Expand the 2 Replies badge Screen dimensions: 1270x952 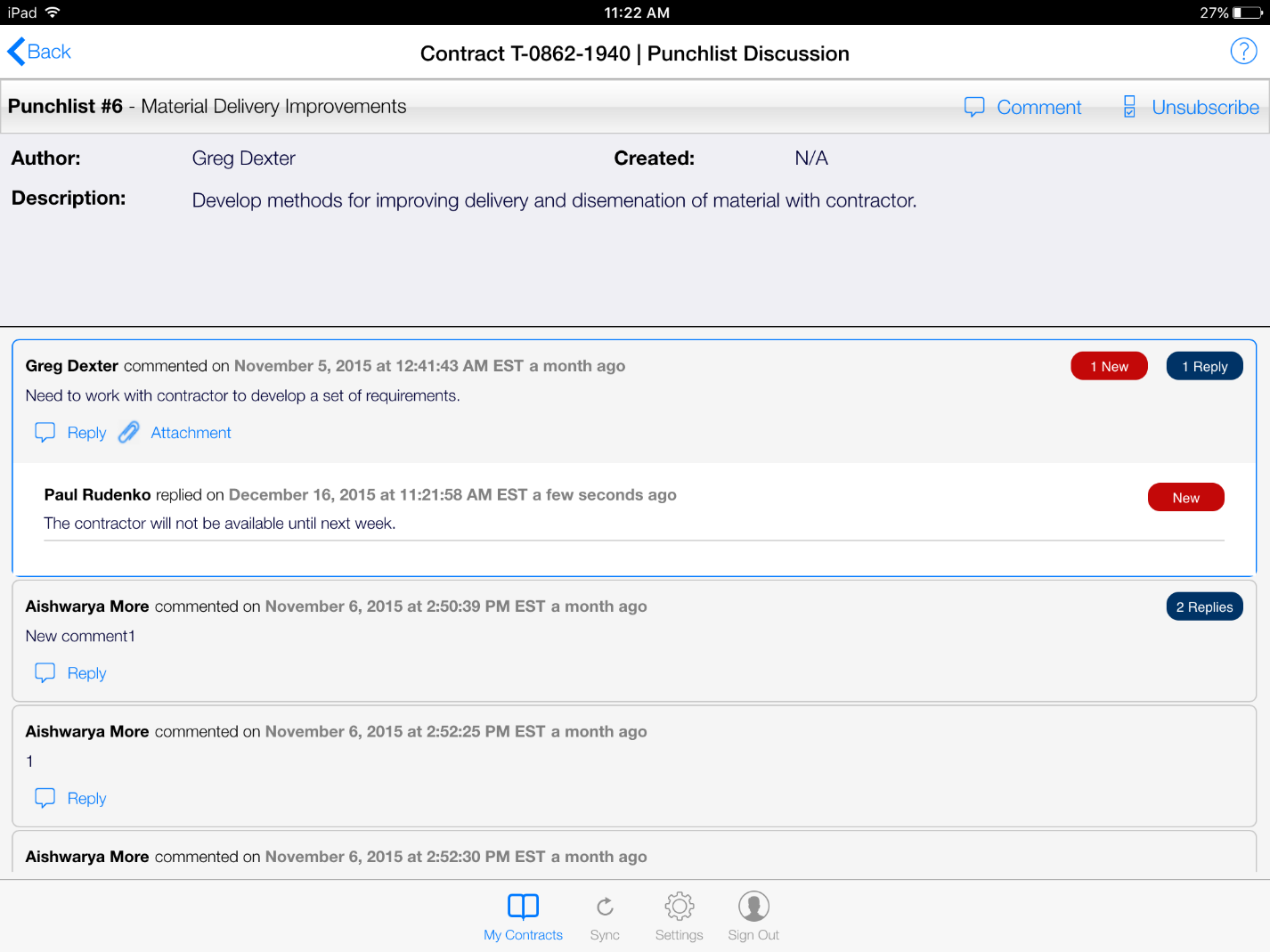(x=1204, y=607)
